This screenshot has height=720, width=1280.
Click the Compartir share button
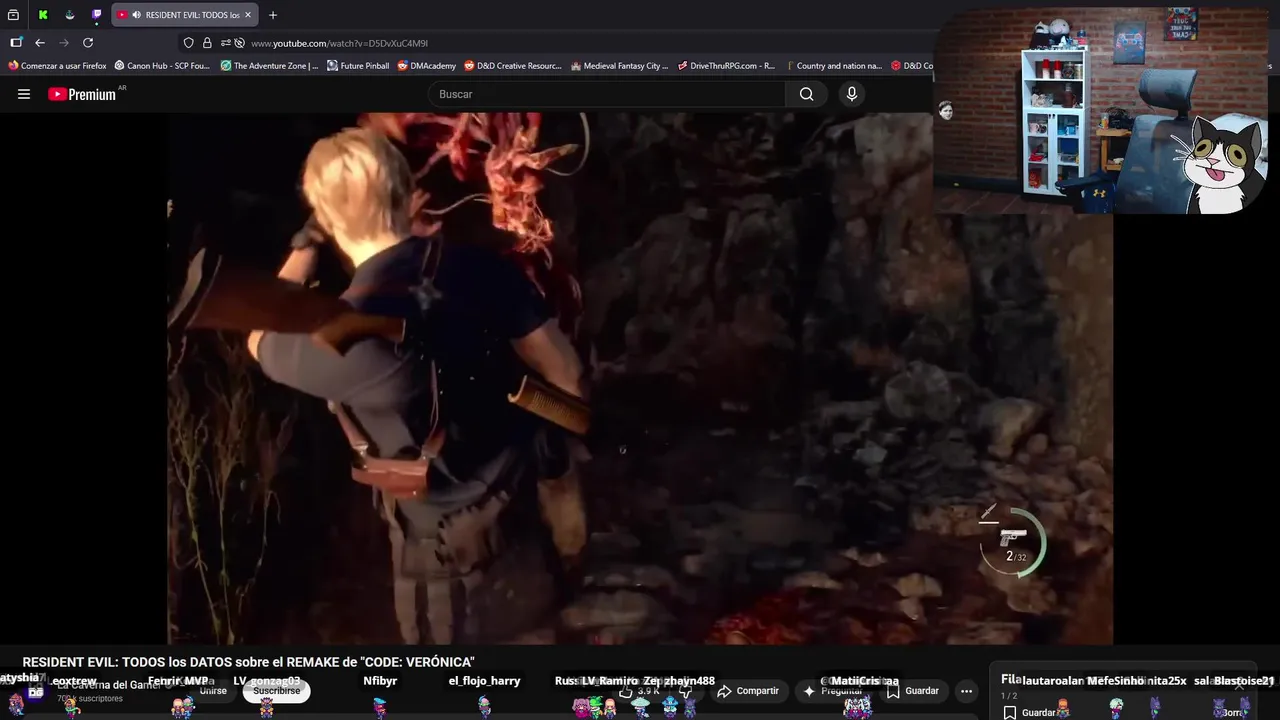[747, 691]
